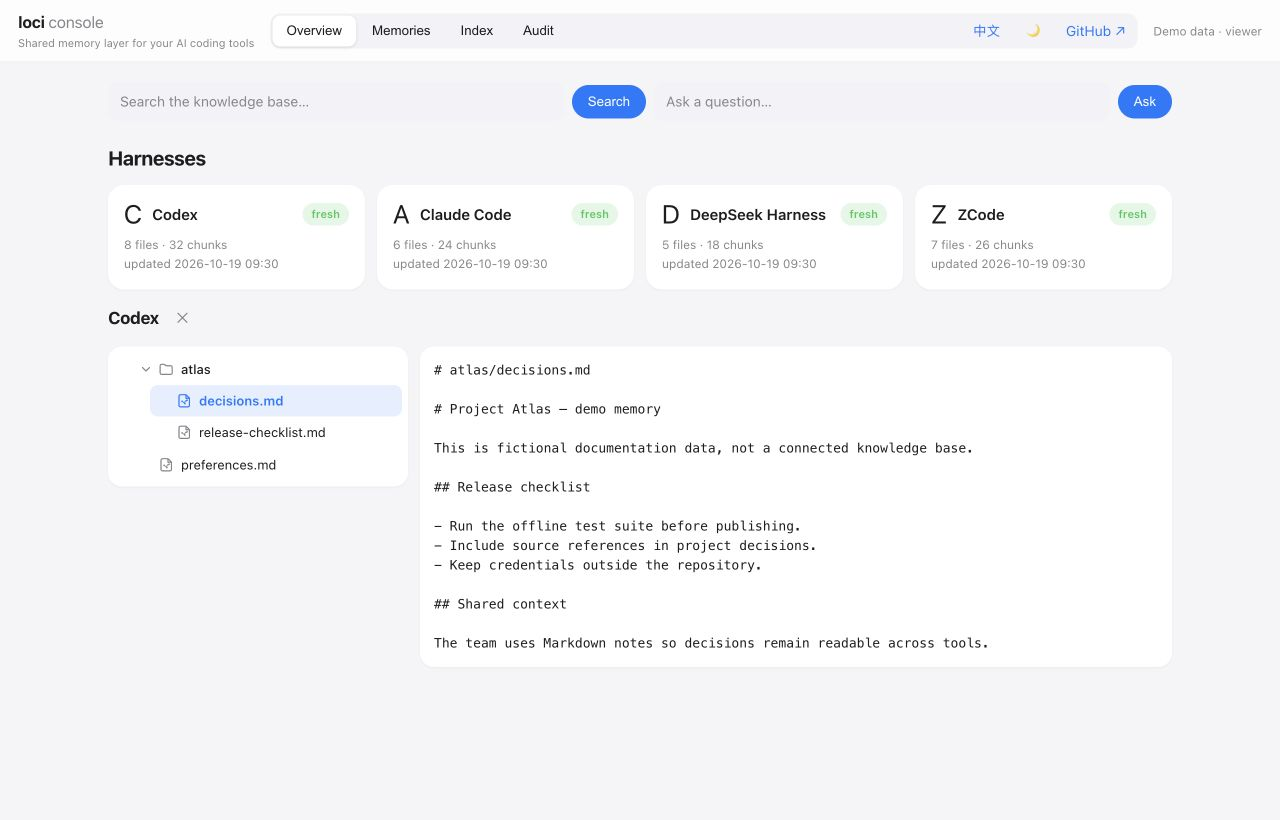Toggle dark mode moon icon
The width and height of the screenshot is (1280, 820).
1033,31
